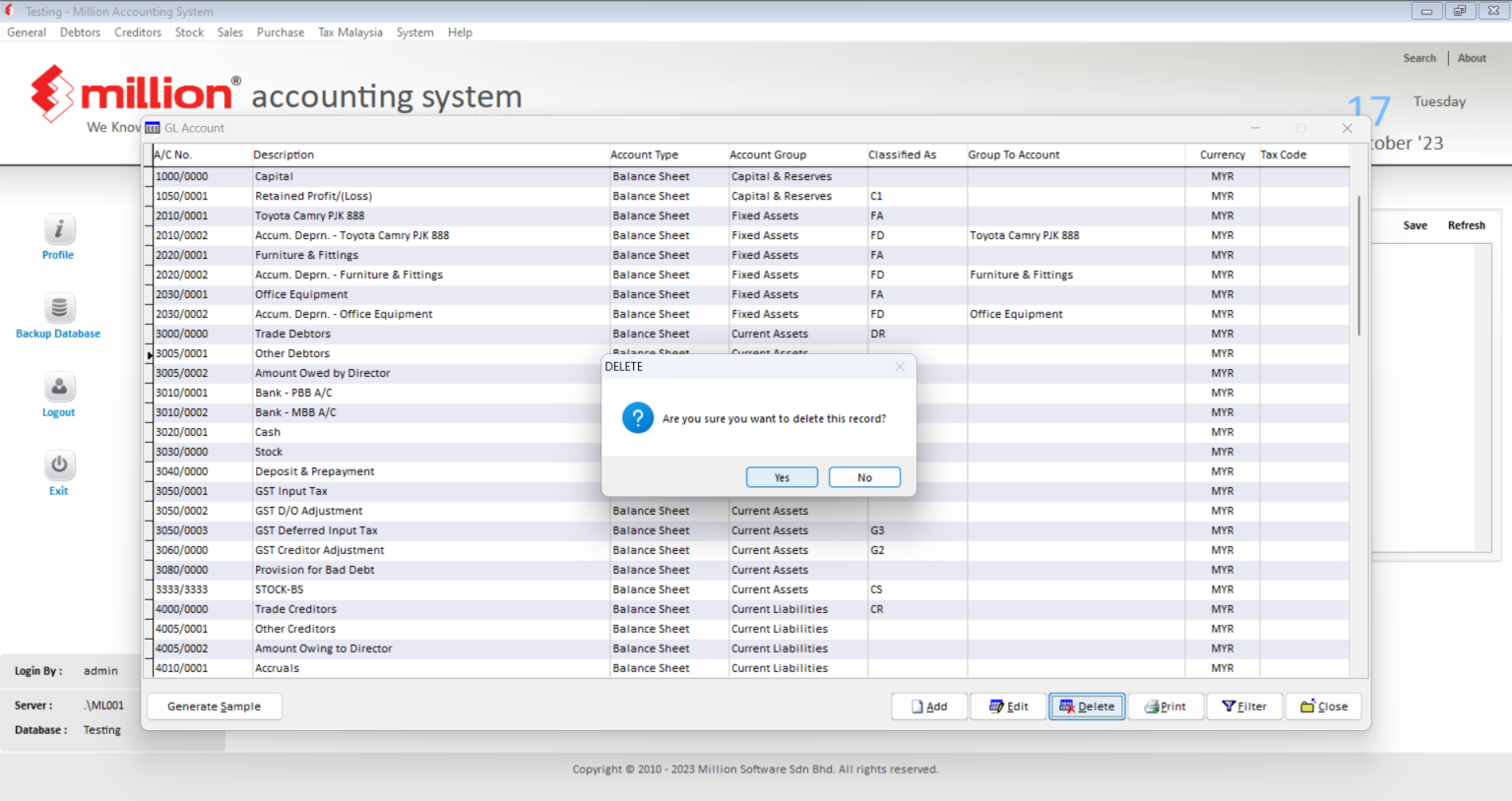Open the Debtors menu
1512x801 pixels.
tap(80, 32)
